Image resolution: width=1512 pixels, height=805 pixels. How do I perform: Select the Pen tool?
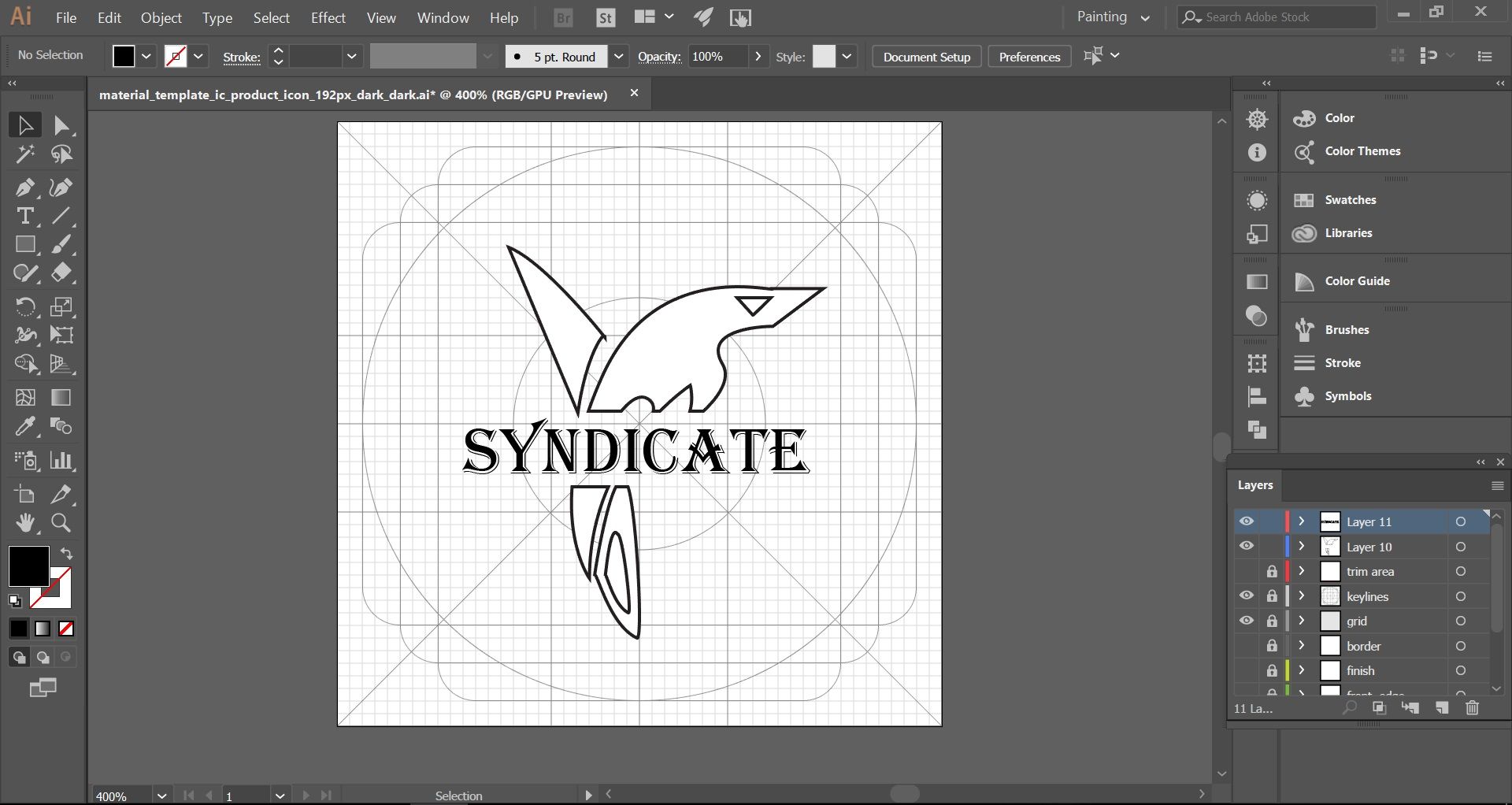click(x=25, y=187)
